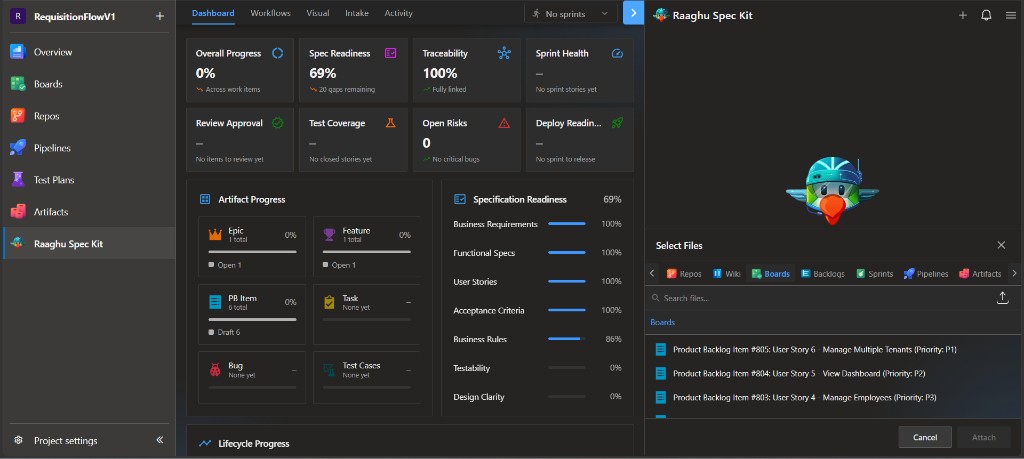Click the Business Rules progress bar
This screenshot has width=1024, height=459.
[567, 339]
